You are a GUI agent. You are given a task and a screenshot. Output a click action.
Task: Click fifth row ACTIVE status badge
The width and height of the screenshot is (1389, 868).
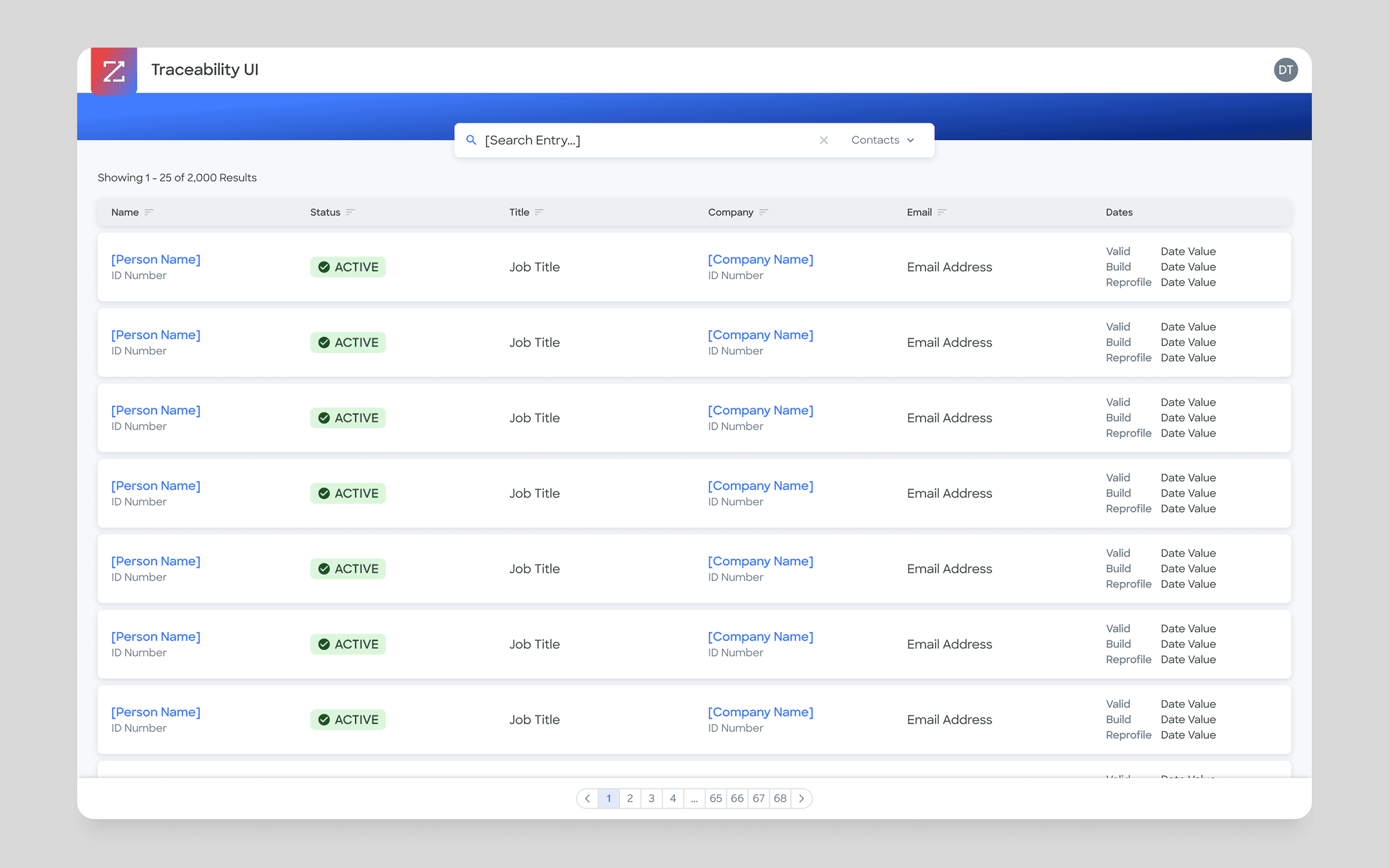[x=348, y=569]
